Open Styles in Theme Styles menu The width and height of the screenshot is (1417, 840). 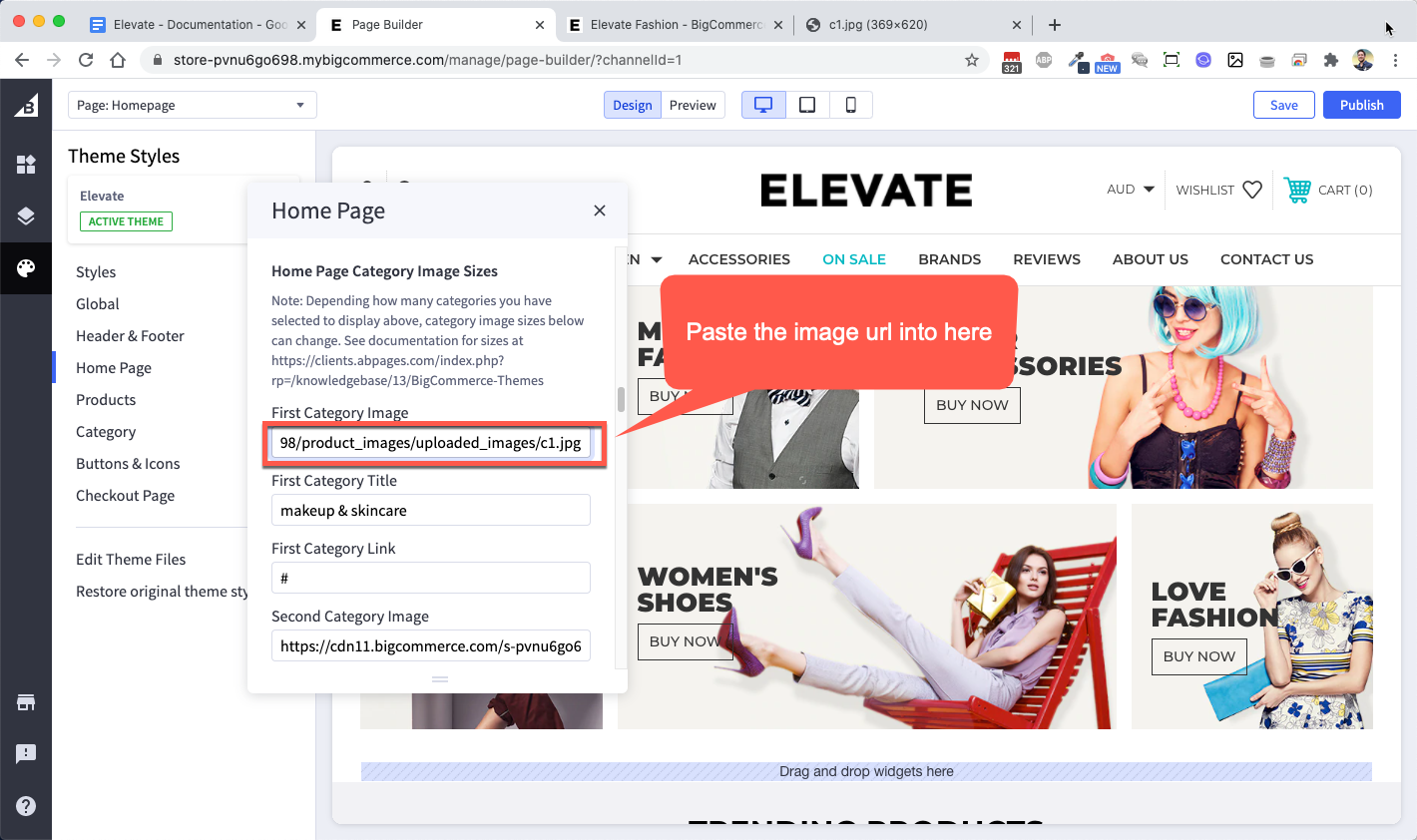96,272
